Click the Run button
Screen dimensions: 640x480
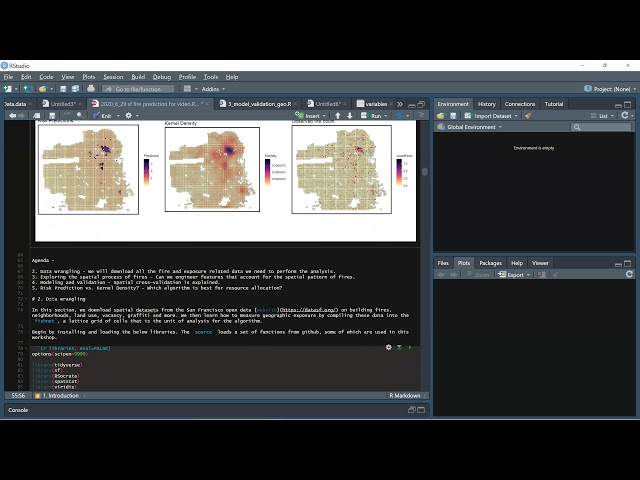371,116
